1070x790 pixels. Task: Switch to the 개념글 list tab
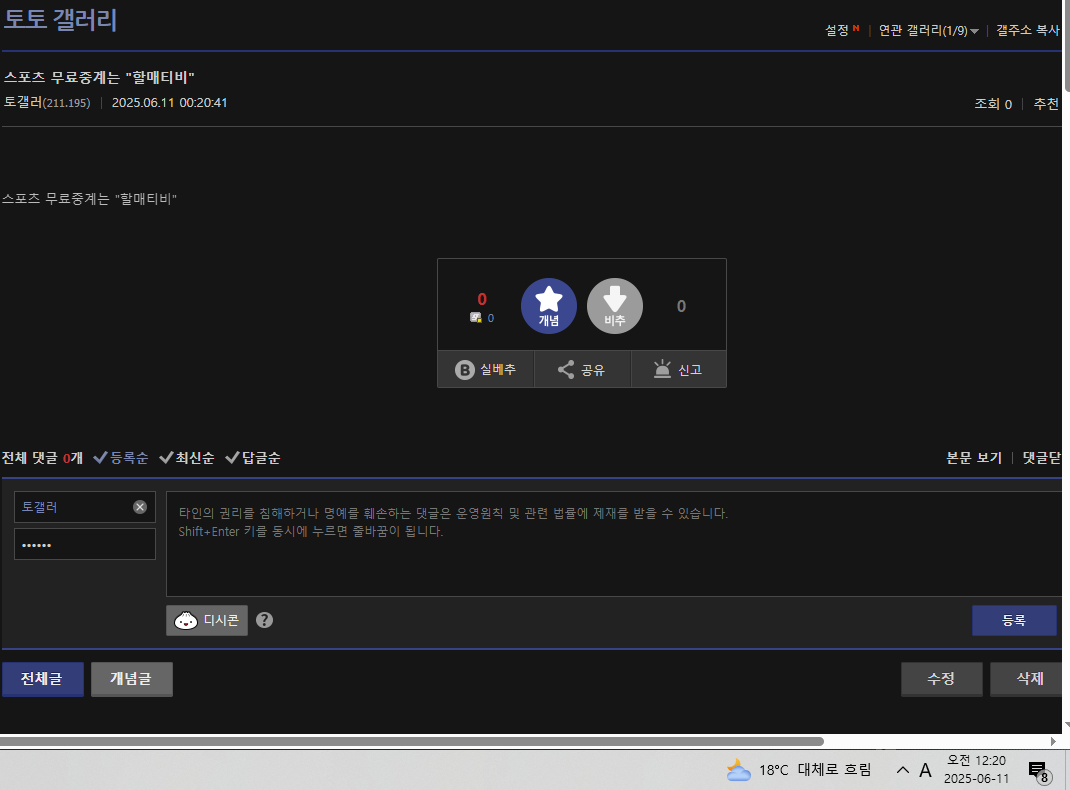tap(131, 679)
